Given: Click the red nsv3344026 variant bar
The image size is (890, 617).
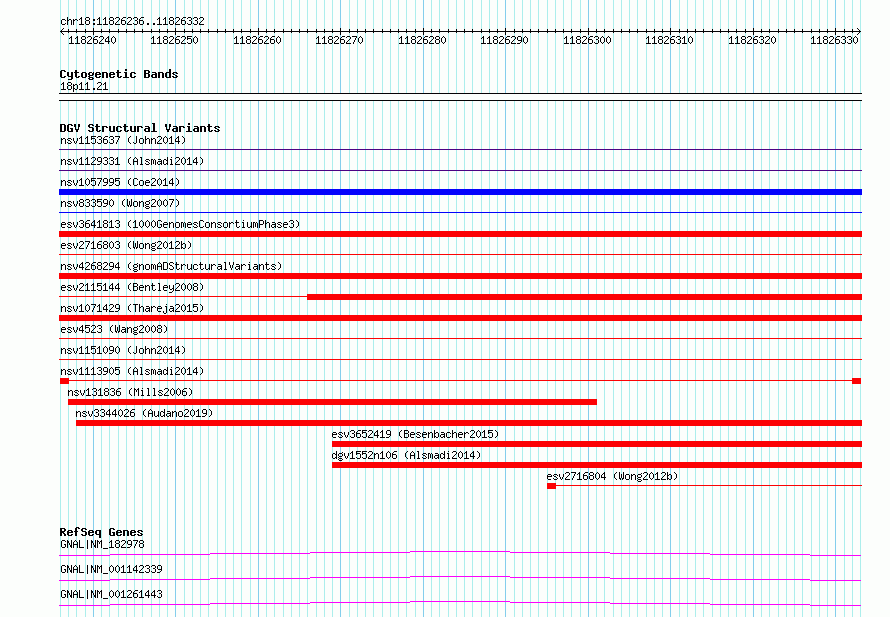Looking at the screenshot, I should coord(469,423).
